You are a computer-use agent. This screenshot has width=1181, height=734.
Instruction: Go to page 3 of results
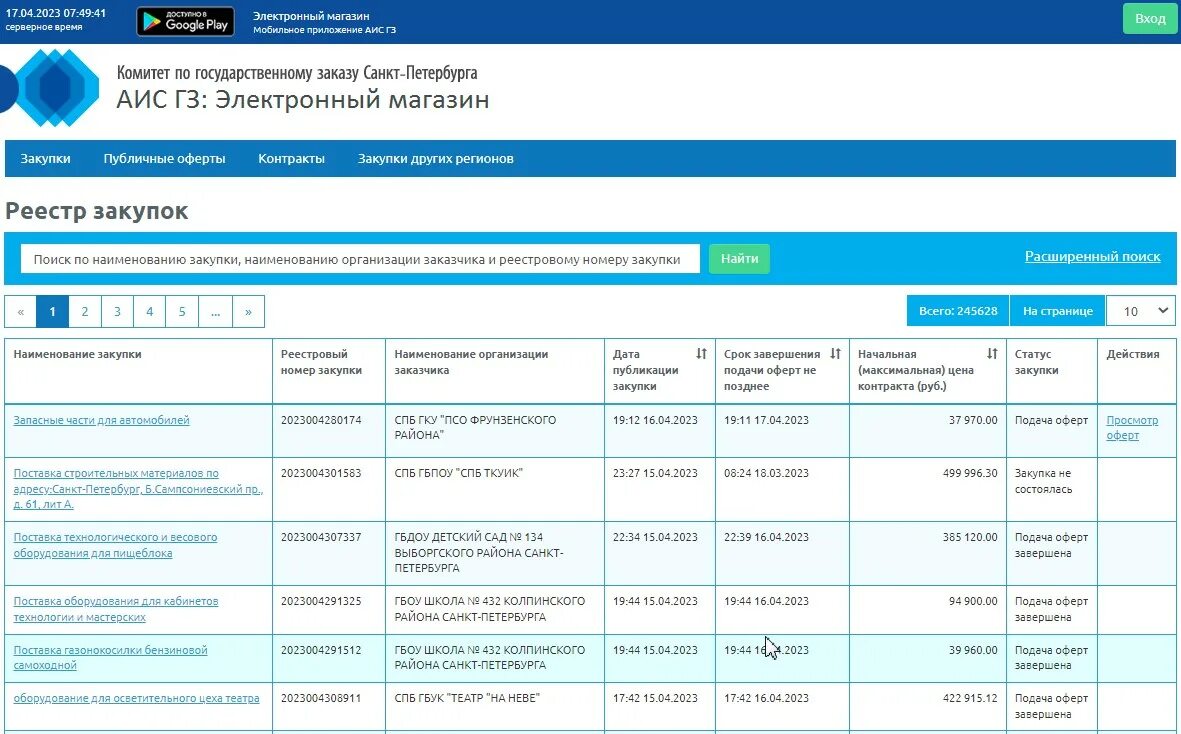(x=117, y=312)
